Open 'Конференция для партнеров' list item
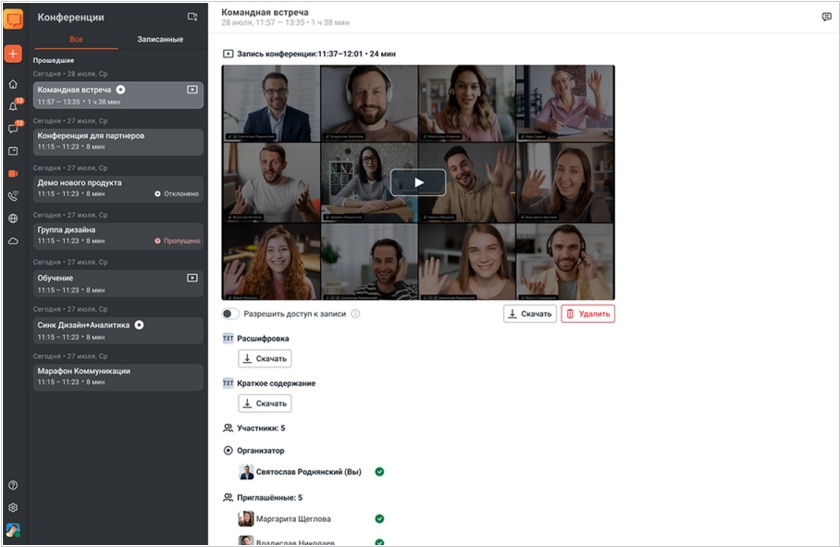Image resolution: width=840 pixels, height=547 pixels. pyautogui.click(x=117, y=141)
